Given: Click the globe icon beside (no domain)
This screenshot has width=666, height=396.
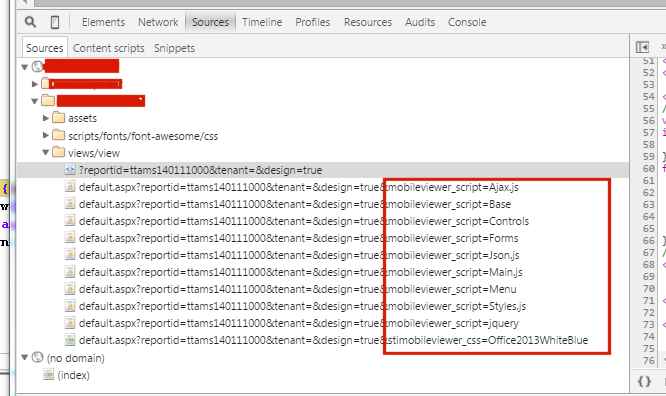Looking at the screenshot, I should [38, 357].
